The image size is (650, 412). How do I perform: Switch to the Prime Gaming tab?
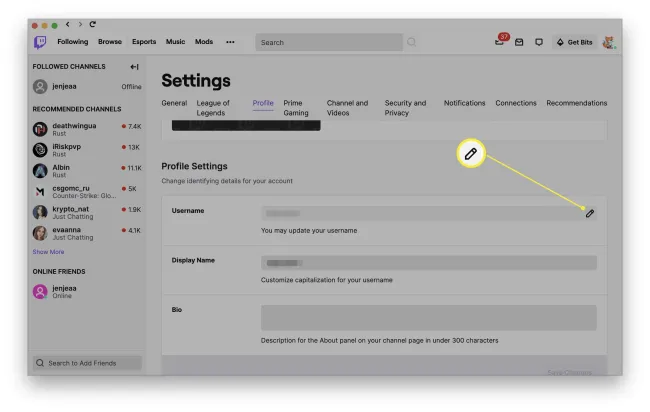[x=296, y=108]
